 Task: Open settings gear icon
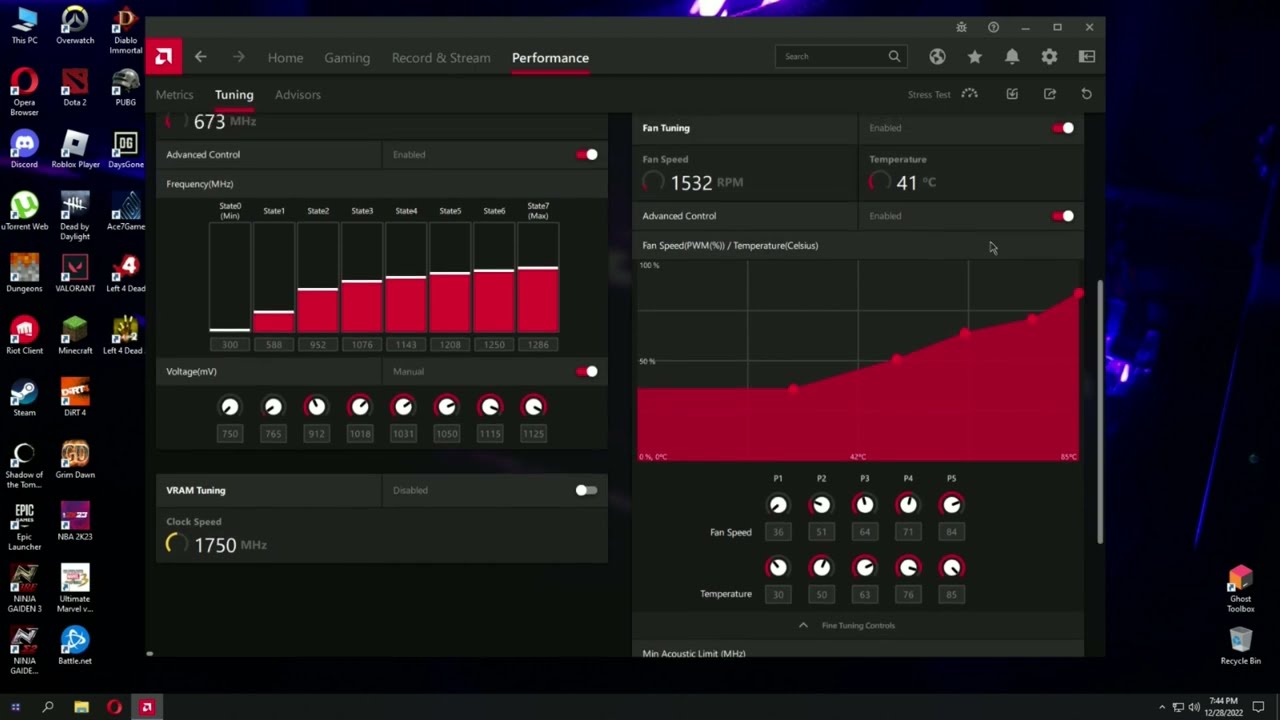coord(1049,57)
